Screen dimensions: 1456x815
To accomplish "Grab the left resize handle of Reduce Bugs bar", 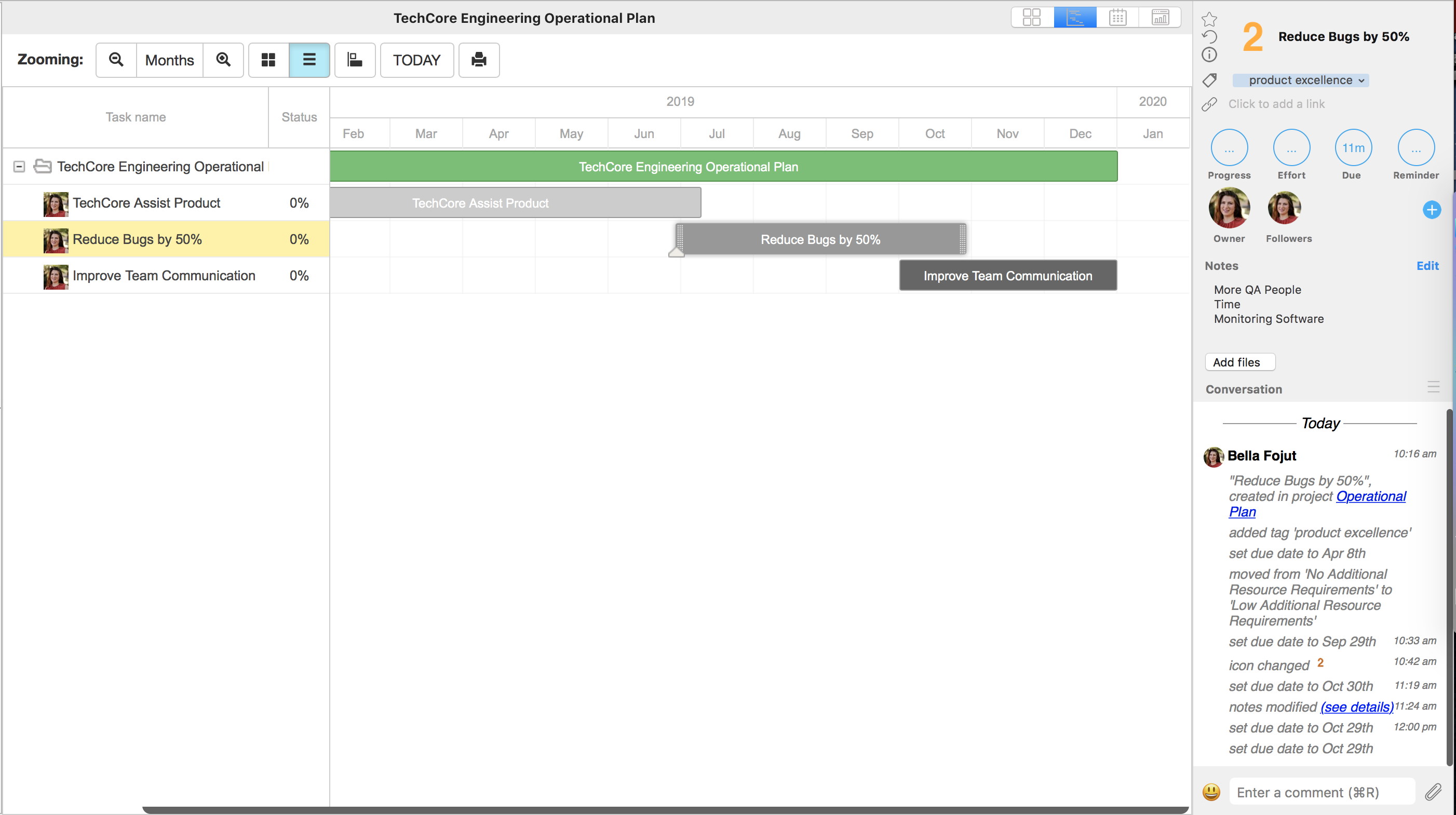I will tap(680, 239).
